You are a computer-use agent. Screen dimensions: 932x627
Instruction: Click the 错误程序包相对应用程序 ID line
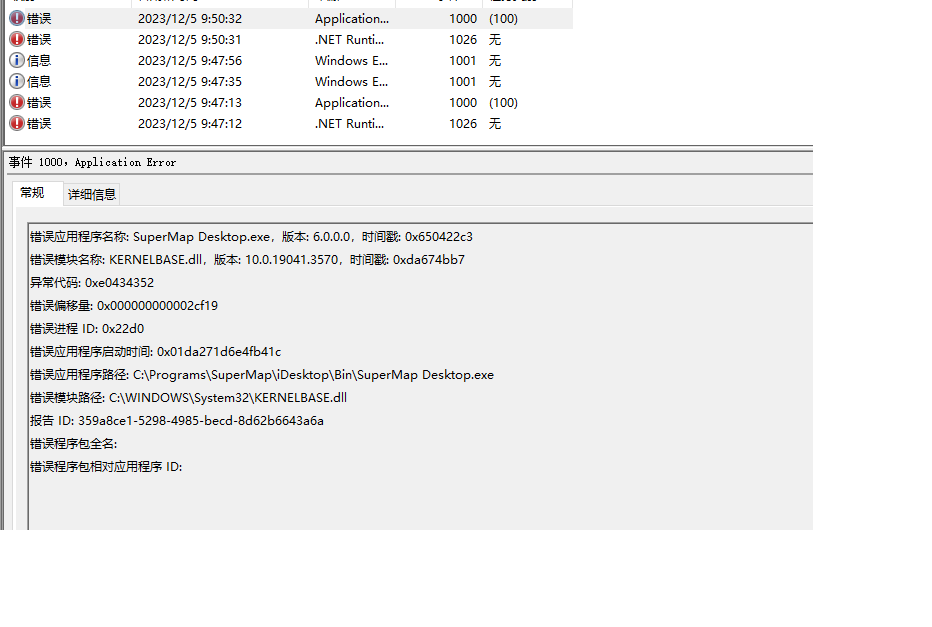tap(106, 467)
